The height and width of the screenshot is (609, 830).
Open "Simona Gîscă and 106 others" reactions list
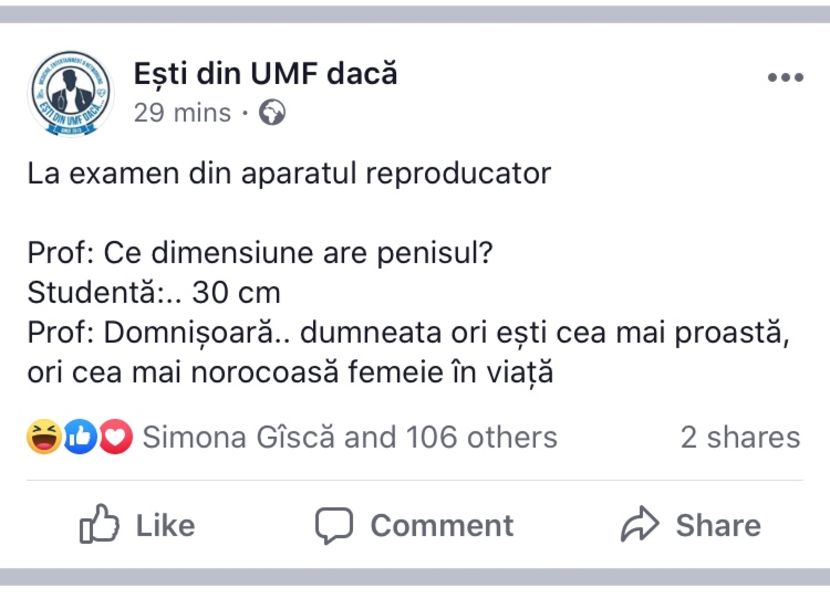[350, 437]
